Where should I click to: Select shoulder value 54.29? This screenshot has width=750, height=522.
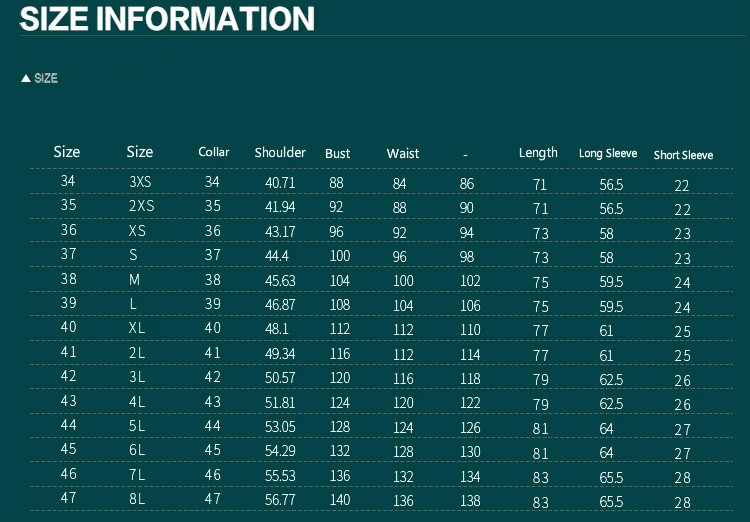pyautogui.click(x=280, y=451)
